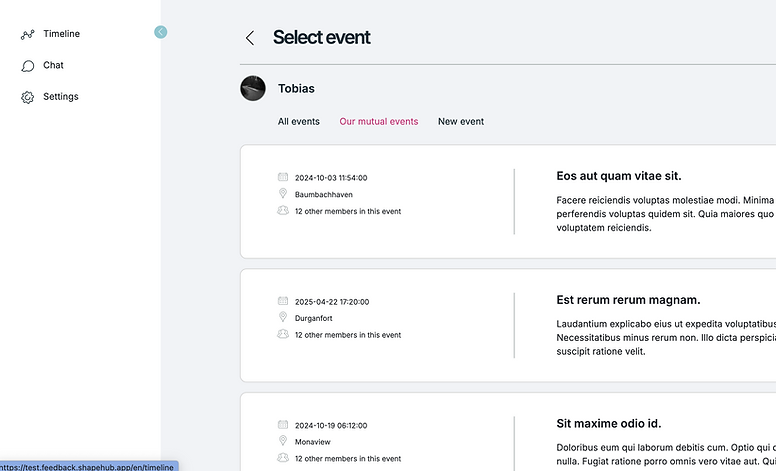This screenshot has width=776, height=471.
Task: Click calendar icon beside 2024-10-03 date
Action: 283,177
